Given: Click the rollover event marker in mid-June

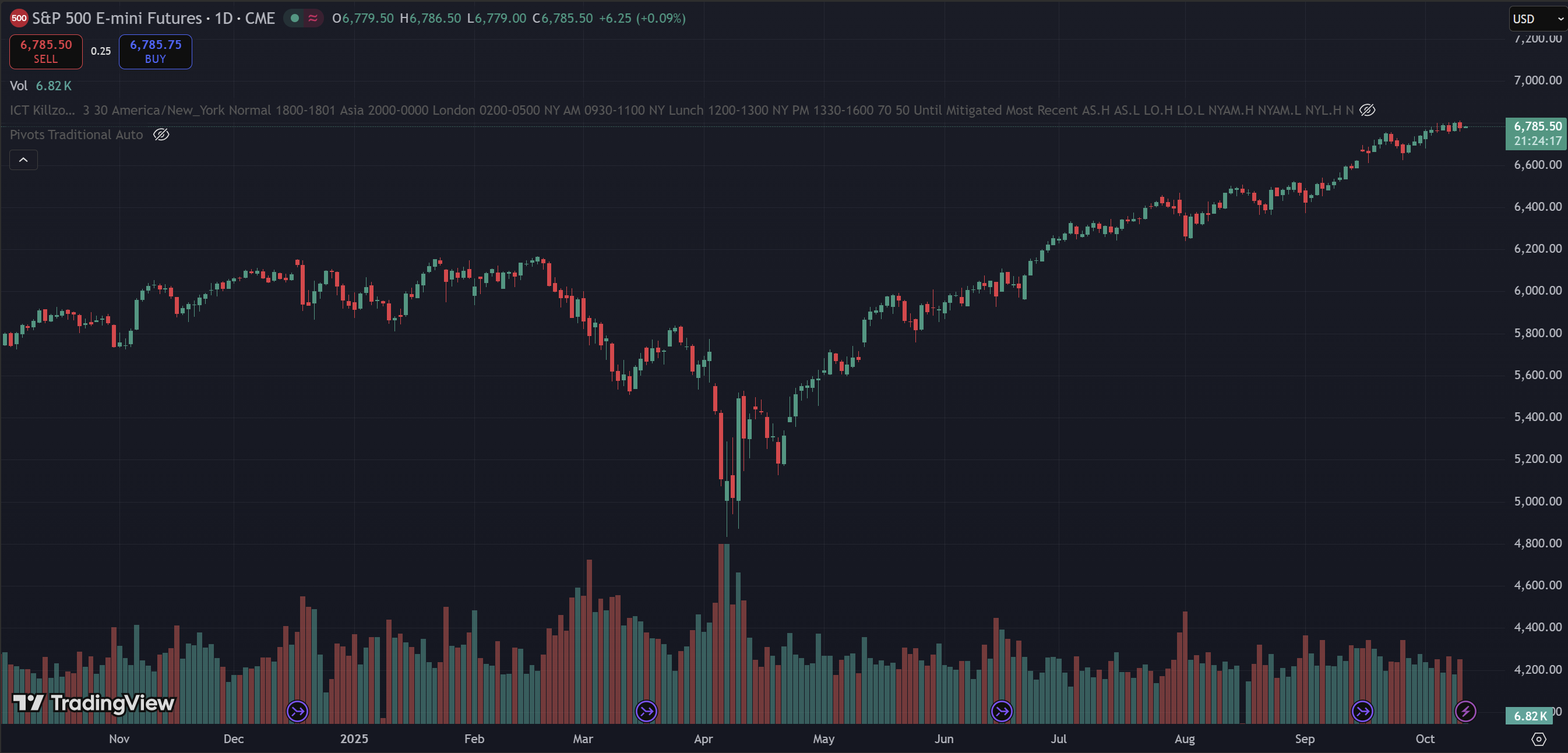Looking at the screenshot, I should 1001,710.
